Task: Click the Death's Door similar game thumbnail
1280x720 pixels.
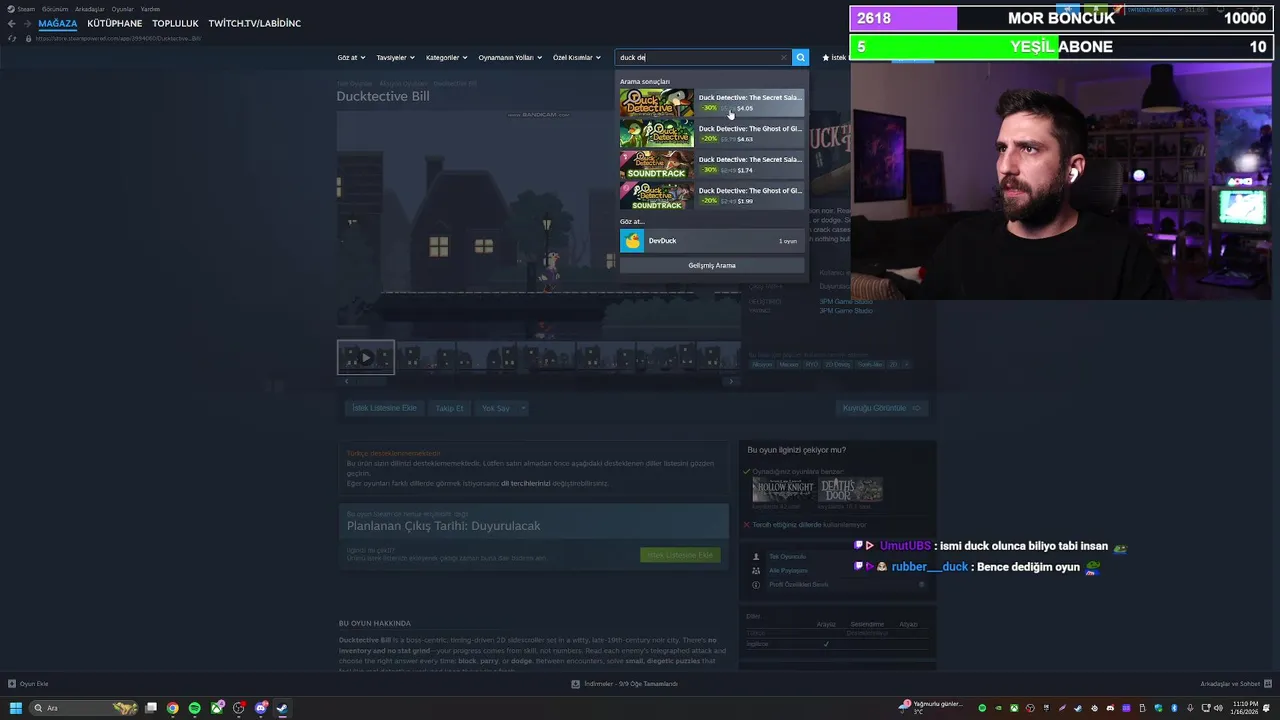Action: pyautogui.click(x=850, y=489)
